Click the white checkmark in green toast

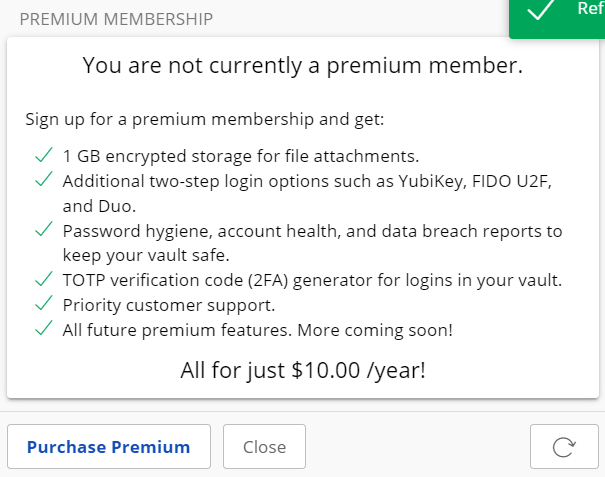(x=541, y=8)
